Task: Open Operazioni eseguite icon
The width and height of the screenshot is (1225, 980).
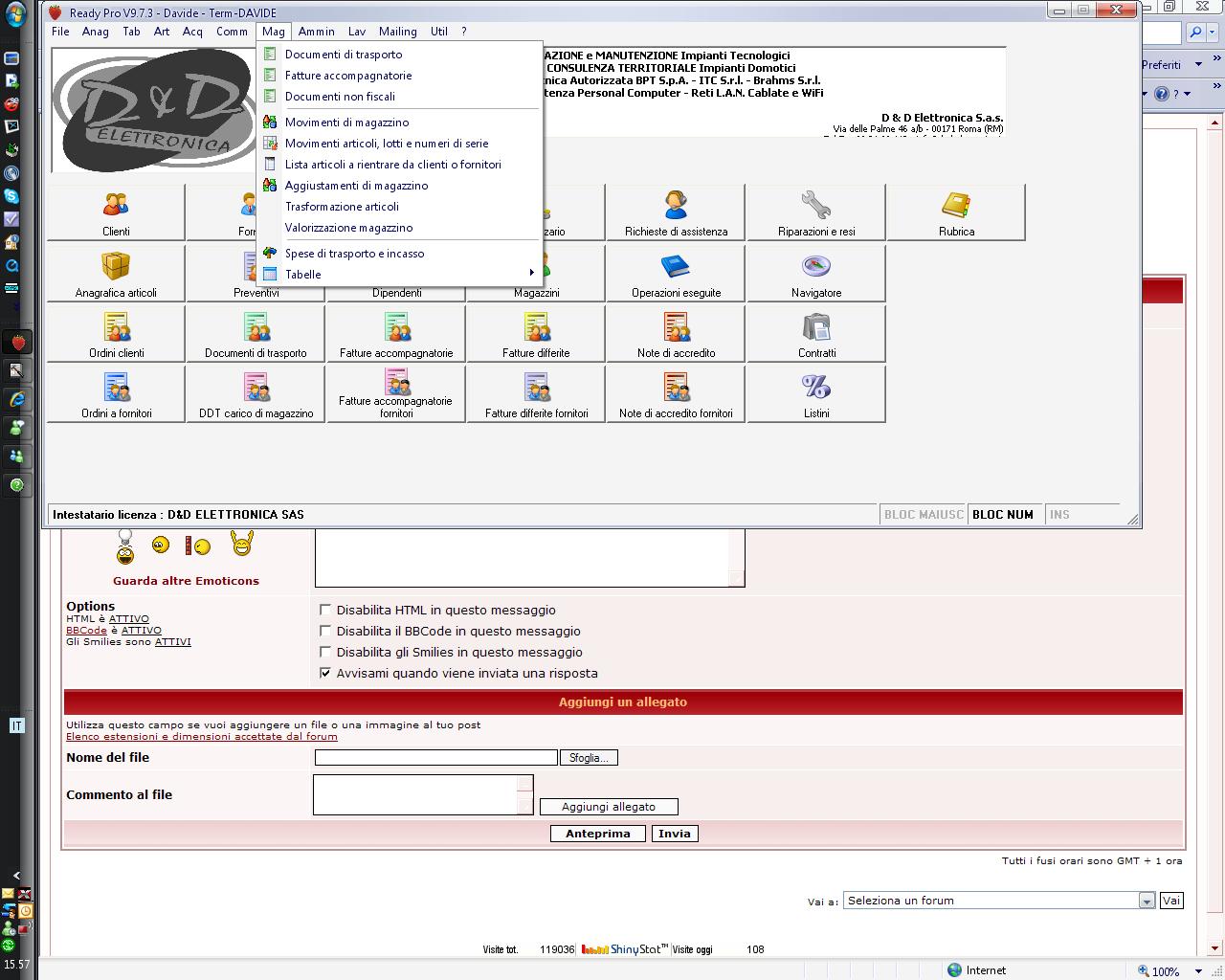Action: pyautogui.click(x=676, y=274)
